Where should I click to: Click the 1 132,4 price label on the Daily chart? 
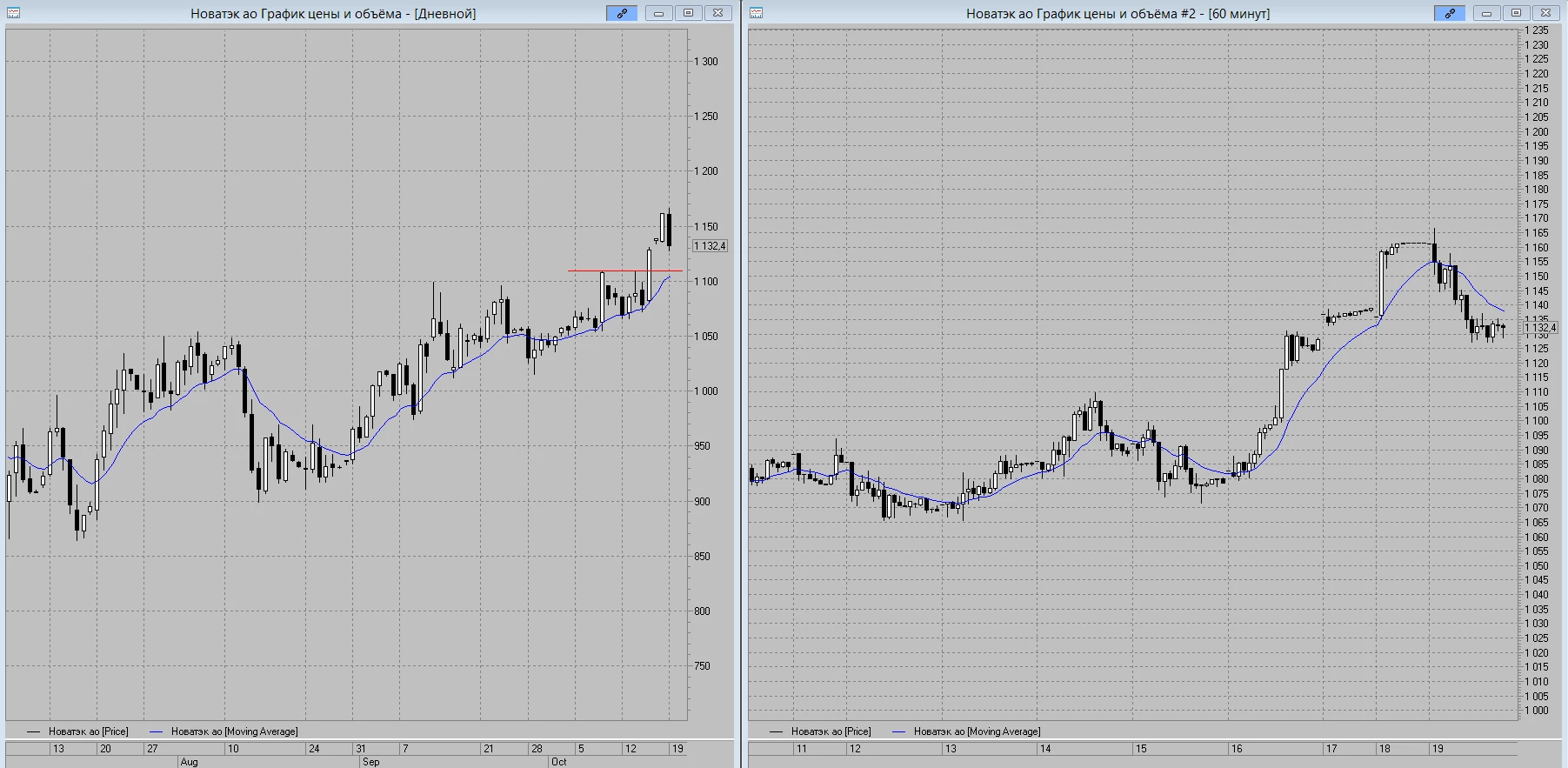(710, 246)
